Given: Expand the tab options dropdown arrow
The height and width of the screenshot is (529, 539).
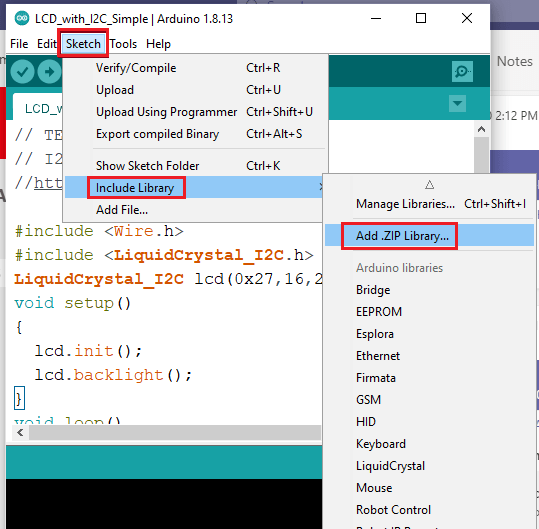Looking at the screenshot, I should pos(457,103).
